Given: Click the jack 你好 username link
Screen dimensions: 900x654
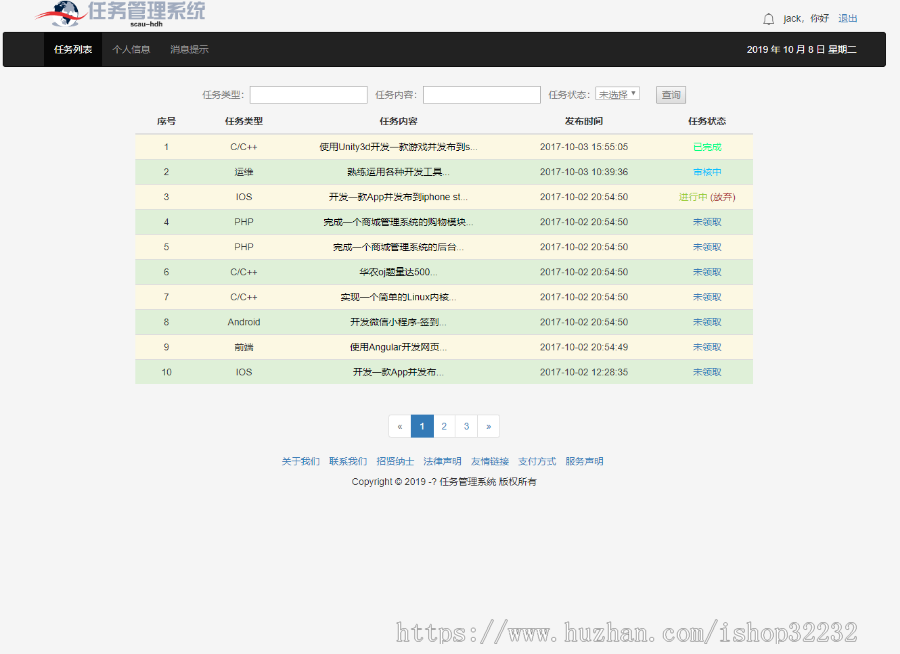Looking at the screenshot, I should click(808, 18).
